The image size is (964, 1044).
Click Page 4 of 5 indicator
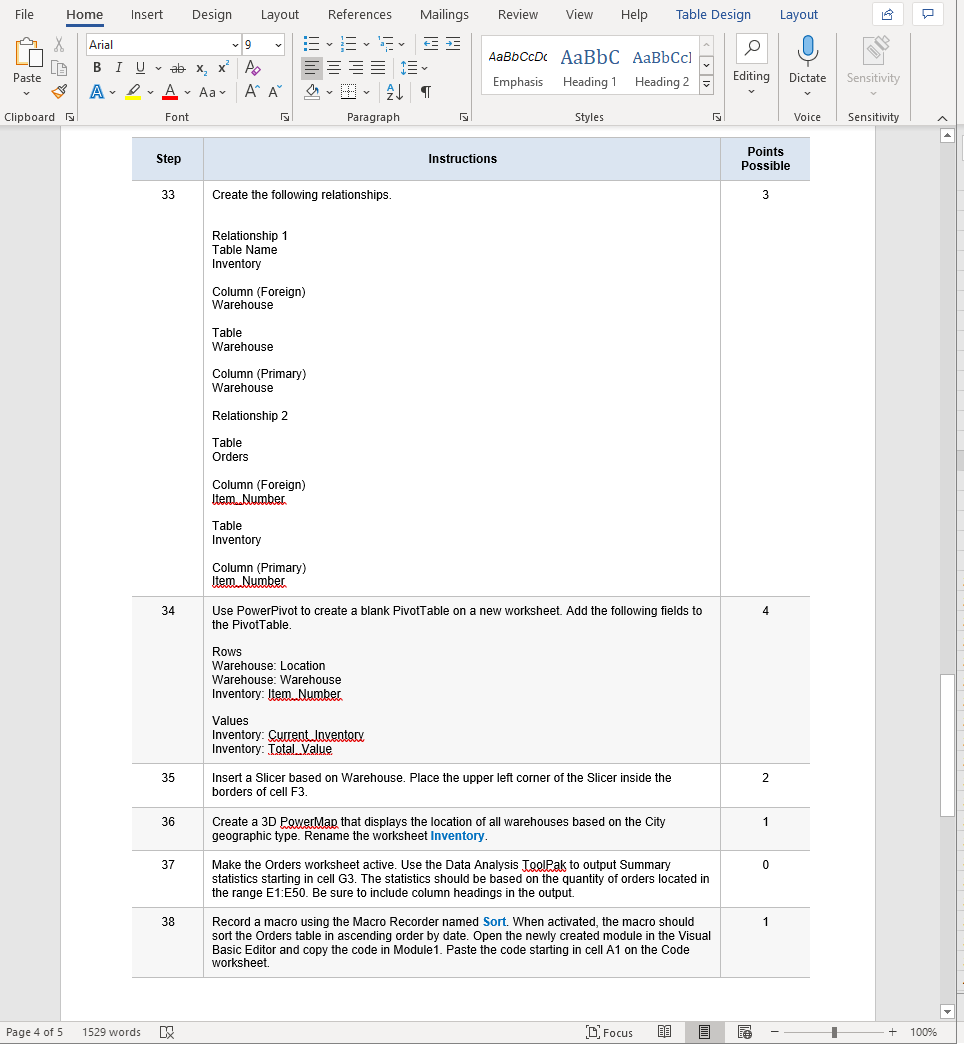[x=35, y=1032]
